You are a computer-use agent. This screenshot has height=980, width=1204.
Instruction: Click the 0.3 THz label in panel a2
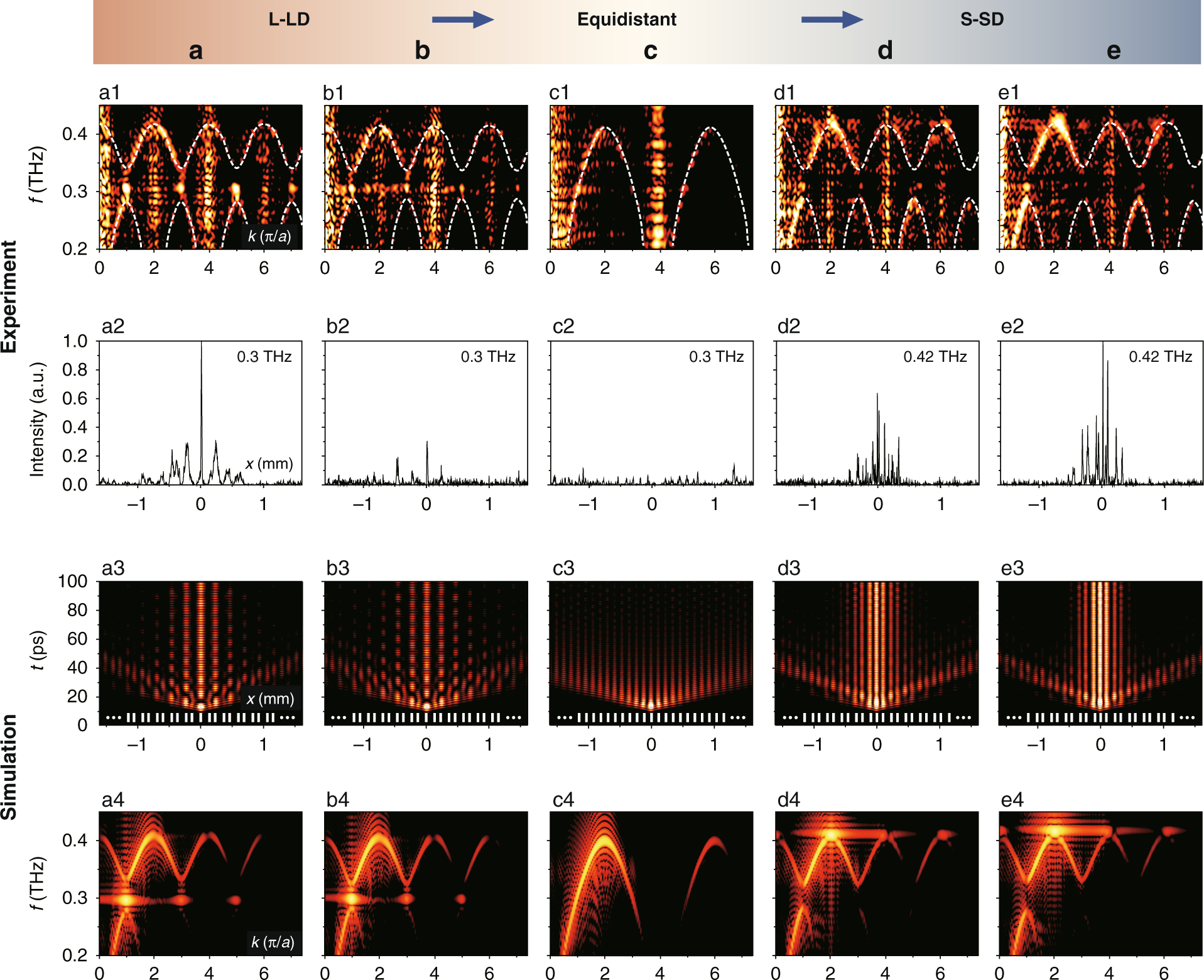click(x=264, y=357)
